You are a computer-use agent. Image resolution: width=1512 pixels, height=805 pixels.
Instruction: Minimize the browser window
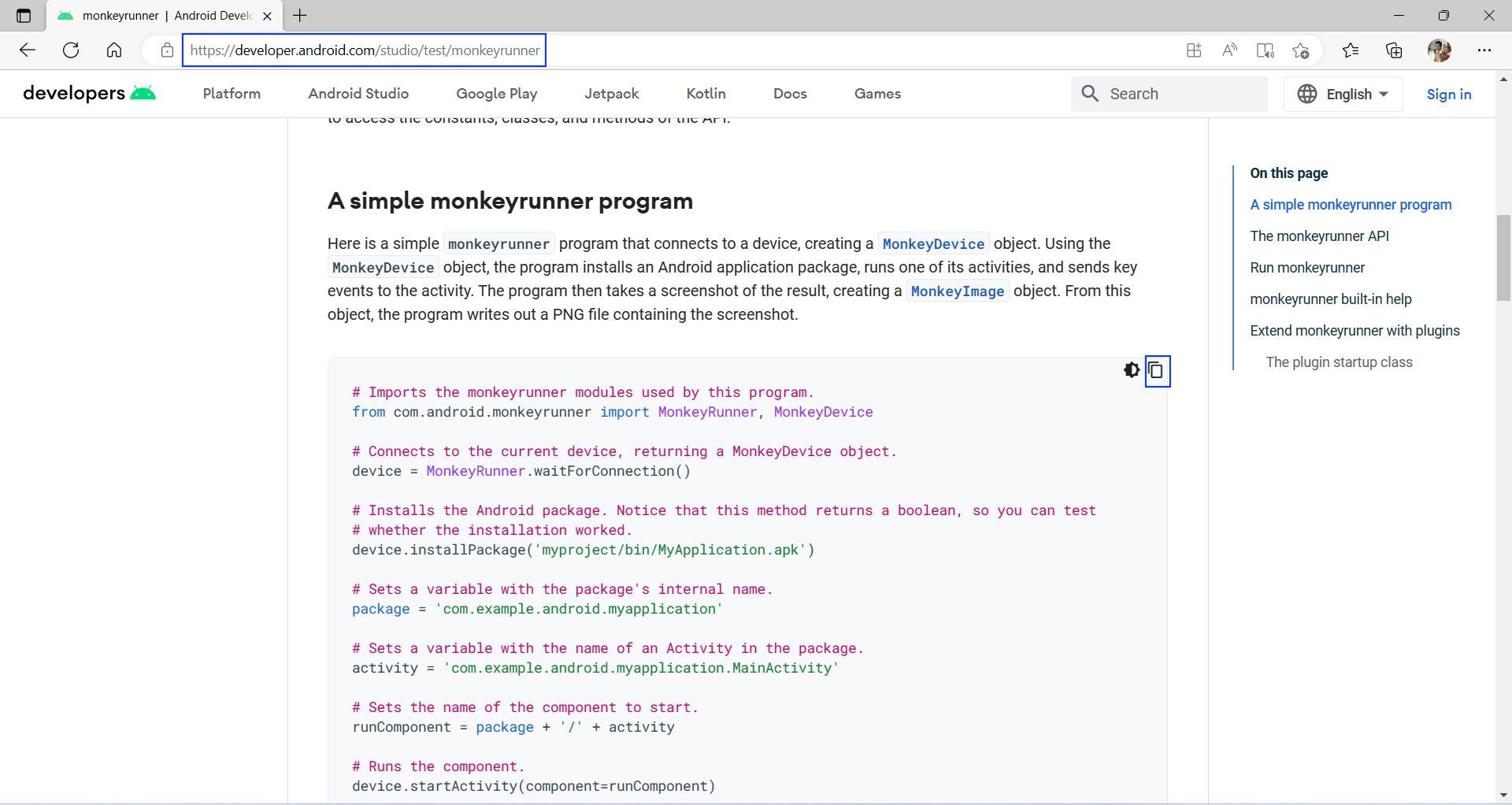1399,15
